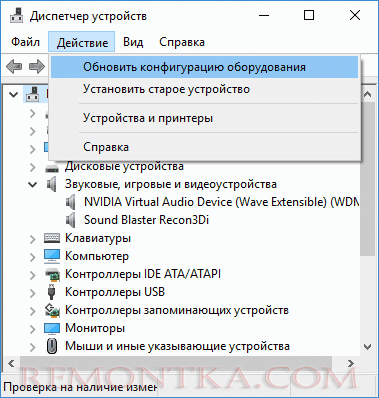Image resolution: width=379 pixels, height=398 pixels.
Task: Select Установить старое устройство
Action: tap(204, 89)
